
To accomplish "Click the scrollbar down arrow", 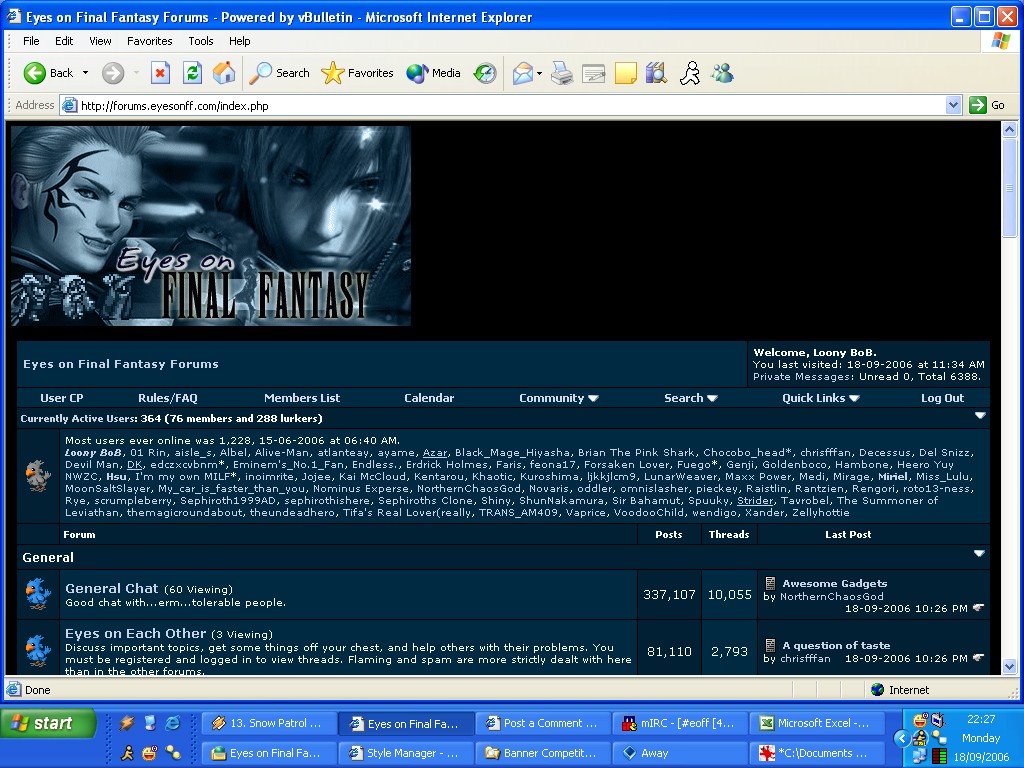I will 1010,667.
